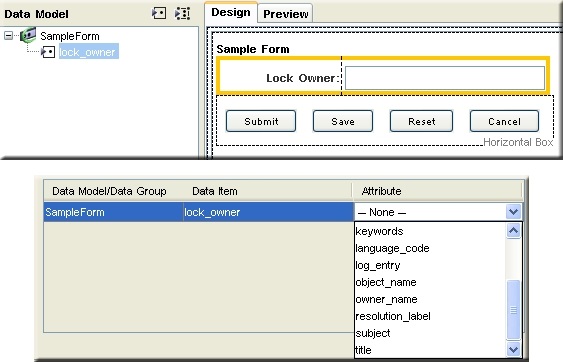The width and height of the screenshot is (563, 362).
Task: Choose subject from the attribute list
Action: 430,333
